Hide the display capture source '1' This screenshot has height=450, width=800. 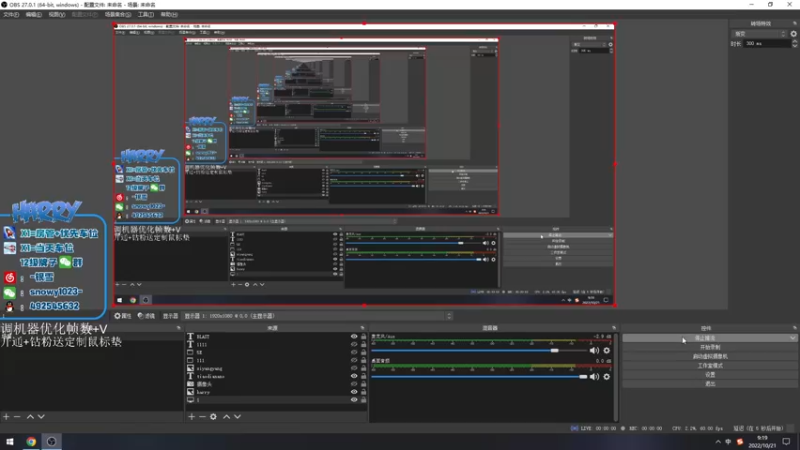tap(354, 400)
